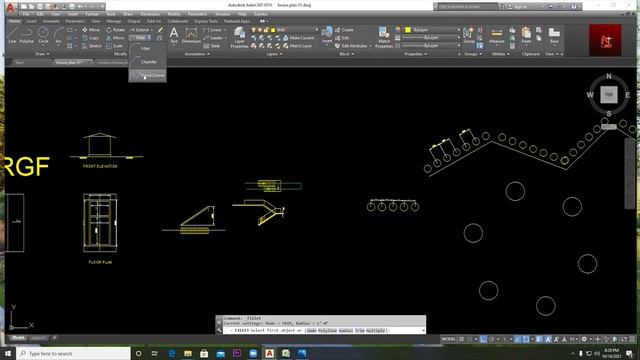640x360 pixels.
Task: Expand the Draw panel
Action: pos(42,54)
